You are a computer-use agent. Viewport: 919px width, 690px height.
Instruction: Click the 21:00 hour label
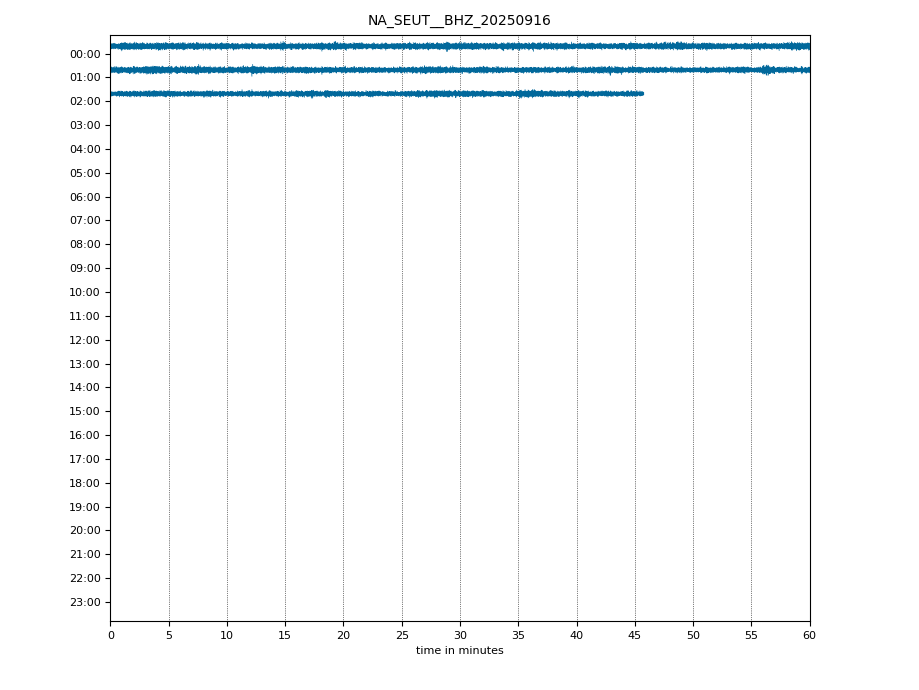coord(85,555)
